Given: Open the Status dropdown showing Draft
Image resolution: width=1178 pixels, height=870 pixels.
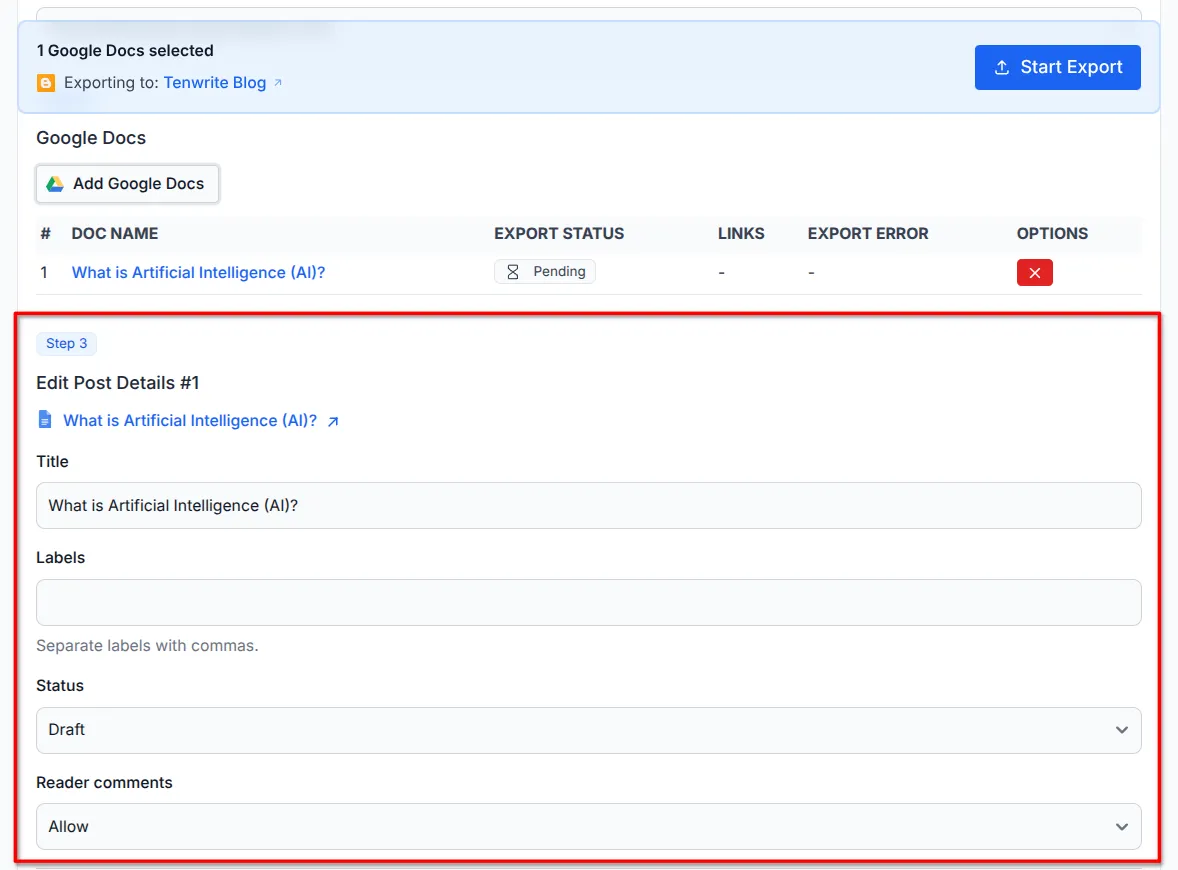Looking at the screenshot, I should [x=588, y=730].
